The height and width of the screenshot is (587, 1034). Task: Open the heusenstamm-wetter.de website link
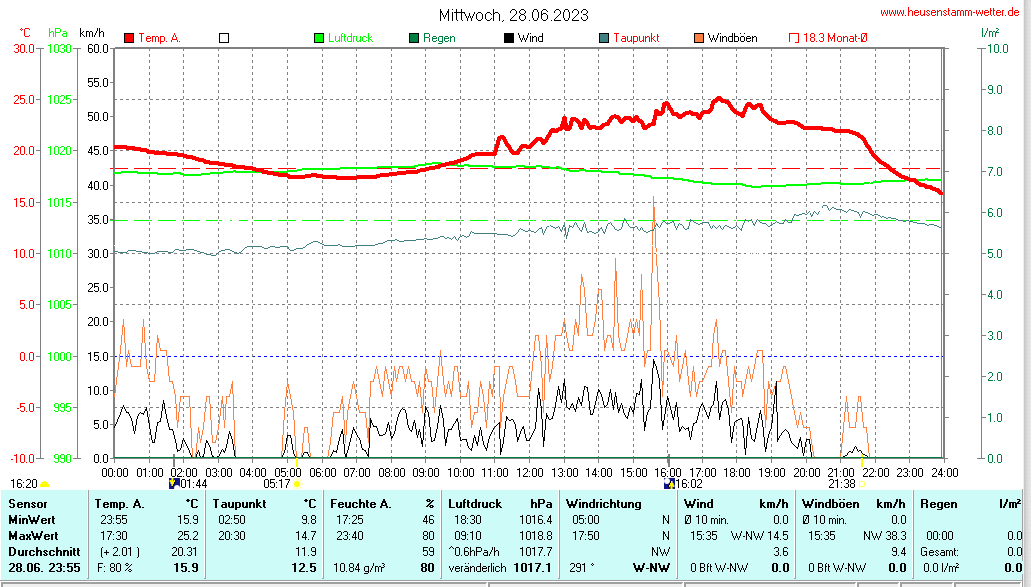(949, 12)
